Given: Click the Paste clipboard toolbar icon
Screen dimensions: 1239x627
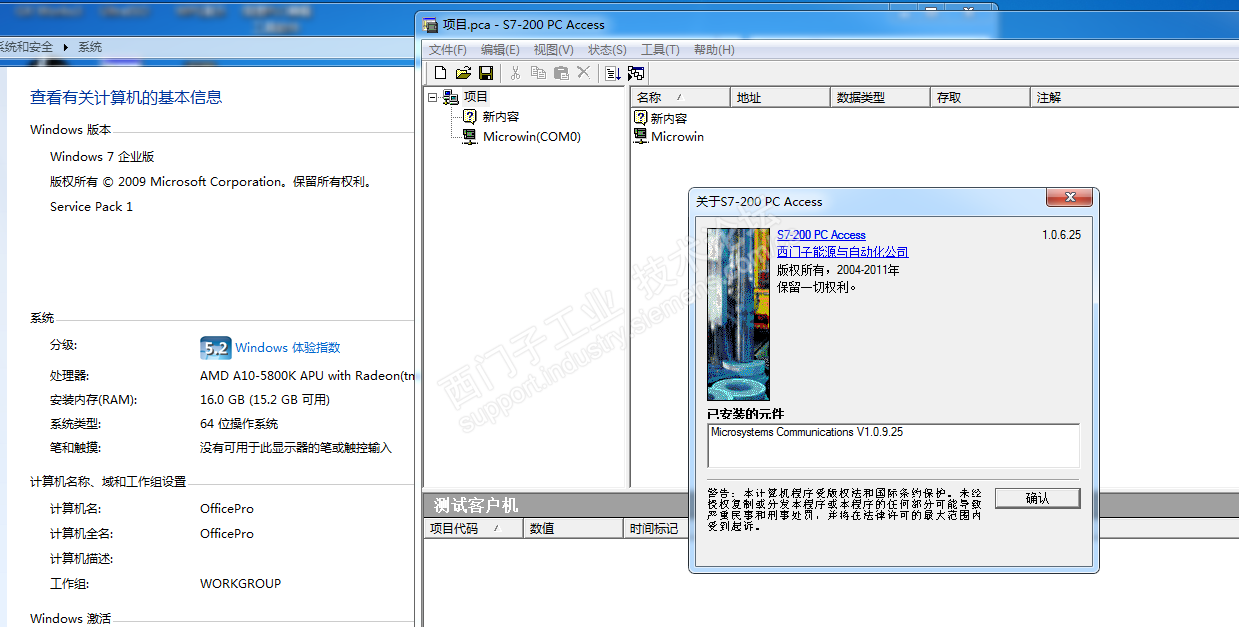Looking at the screenshot, I should [x=561, y=73].
